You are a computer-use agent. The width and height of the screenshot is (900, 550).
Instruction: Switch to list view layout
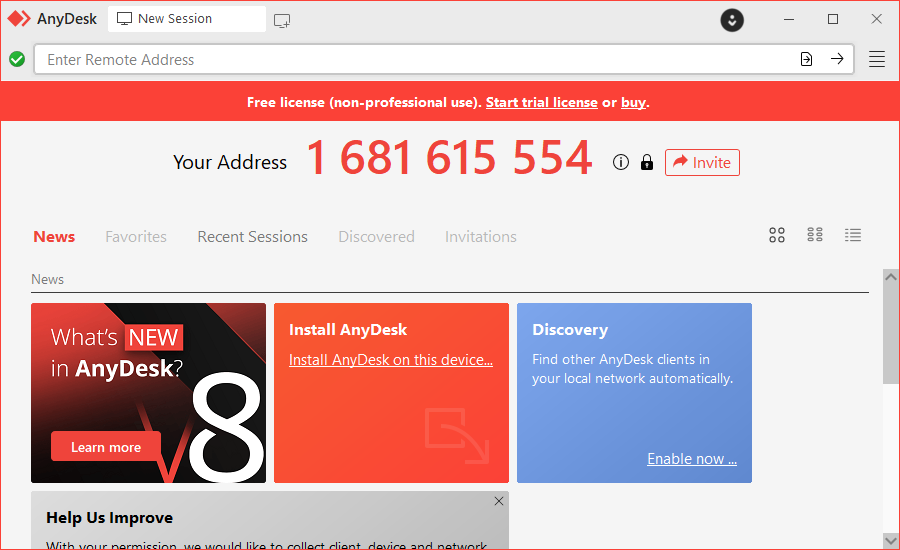pyautogui.click(x=853, y=235)
